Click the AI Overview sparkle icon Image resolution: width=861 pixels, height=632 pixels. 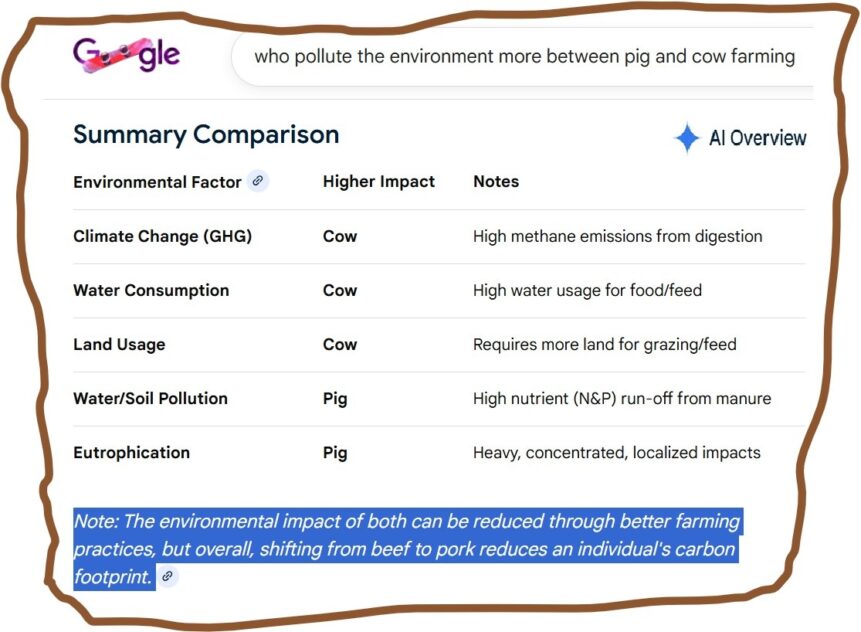(686, 138)
